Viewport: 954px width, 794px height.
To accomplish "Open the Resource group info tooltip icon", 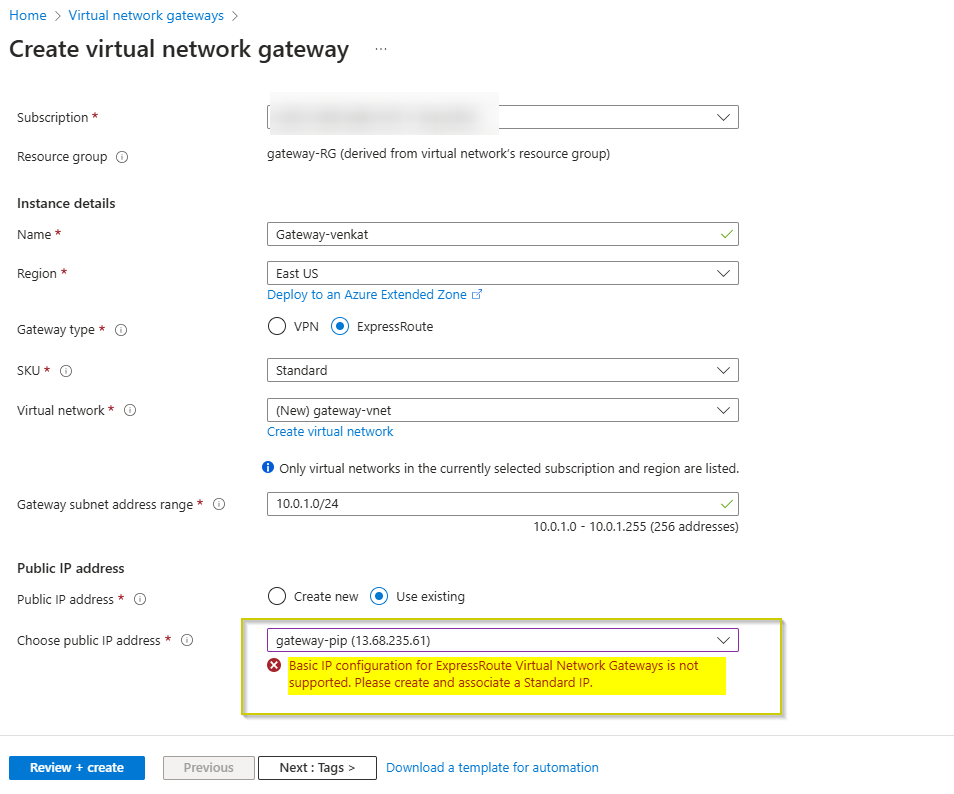I will point(122,156).
